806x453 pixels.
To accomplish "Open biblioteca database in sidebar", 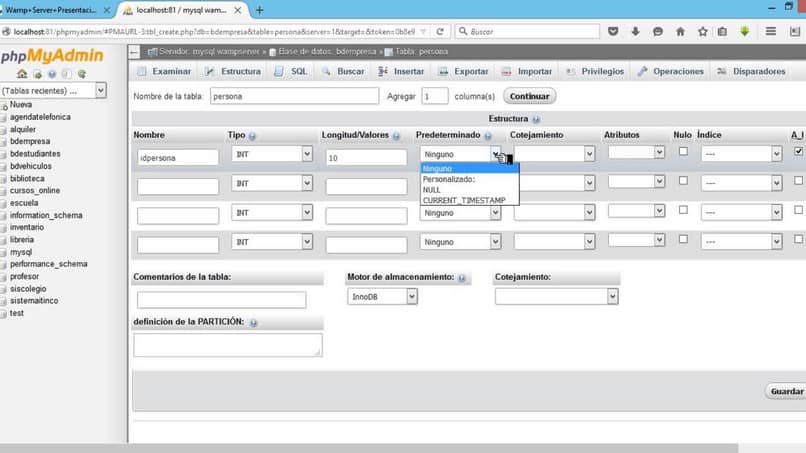I will pos(27,178).
